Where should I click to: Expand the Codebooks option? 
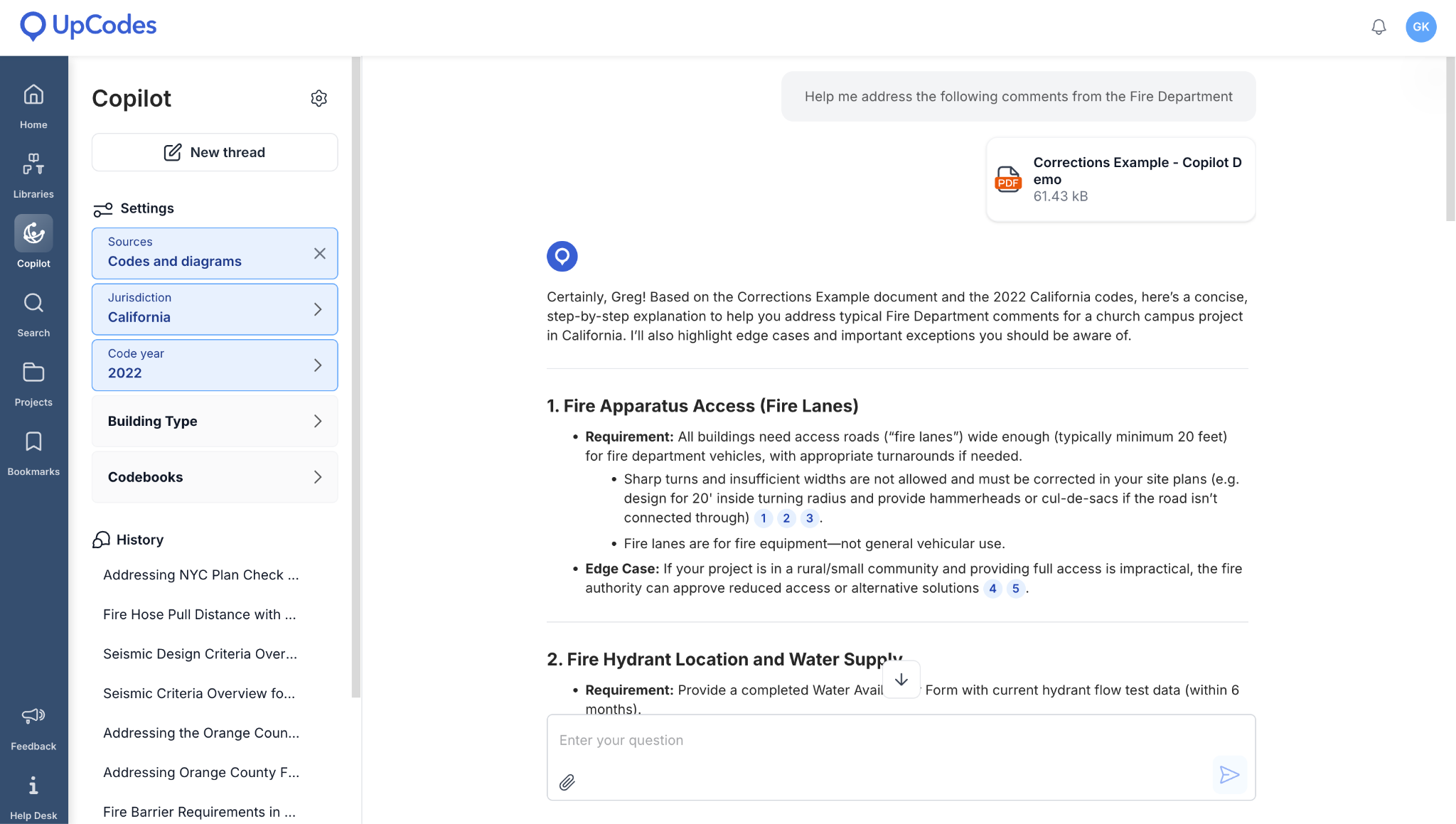215,477
